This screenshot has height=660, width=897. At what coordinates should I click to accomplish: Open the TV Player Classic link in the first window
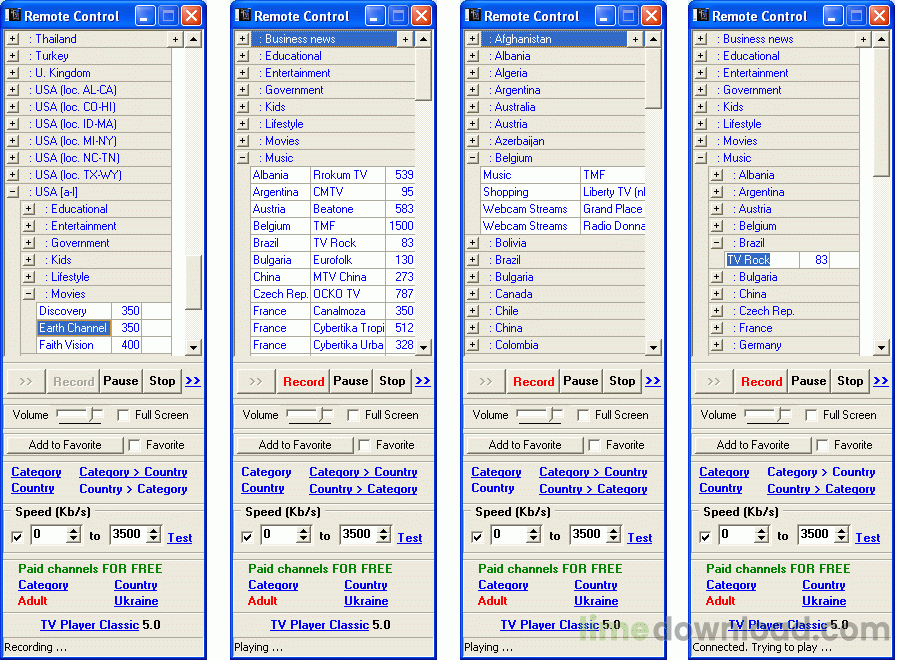point(90,625)
